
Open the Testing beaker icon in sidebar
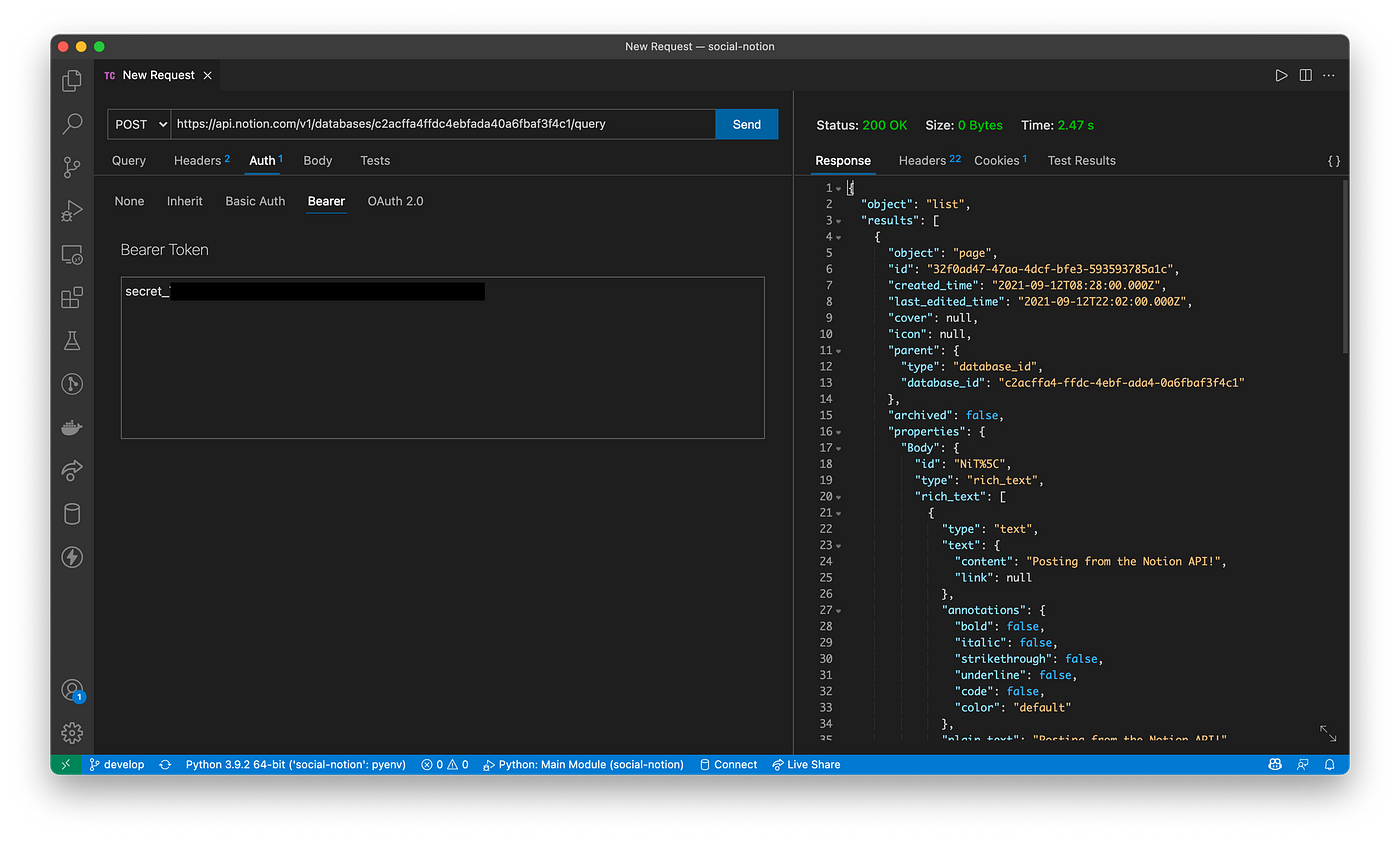71,340
